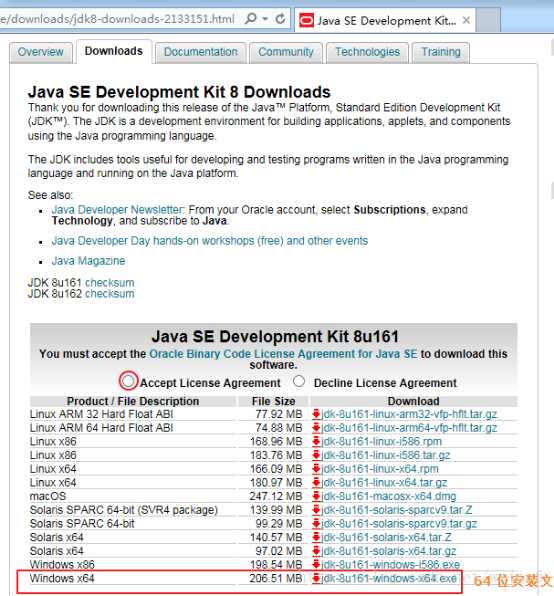554x596 pixels.
Task: Open the JDK 8u162 checksum link
Action: [110, 294]
